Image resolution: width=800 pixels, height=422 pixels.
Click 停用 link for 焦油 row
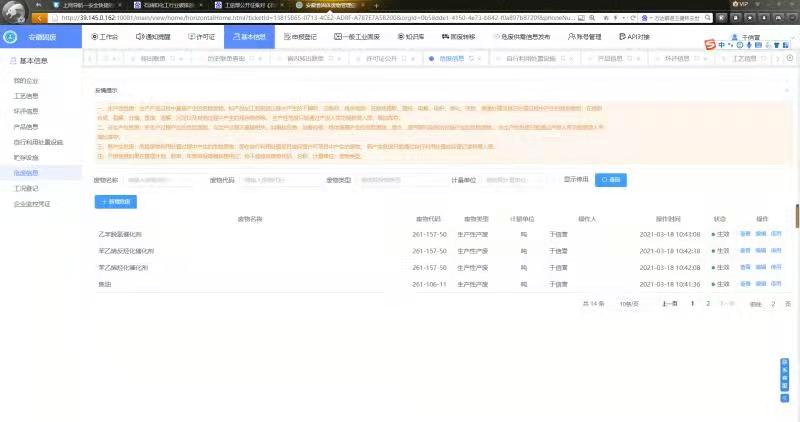(x=775, y=284)
